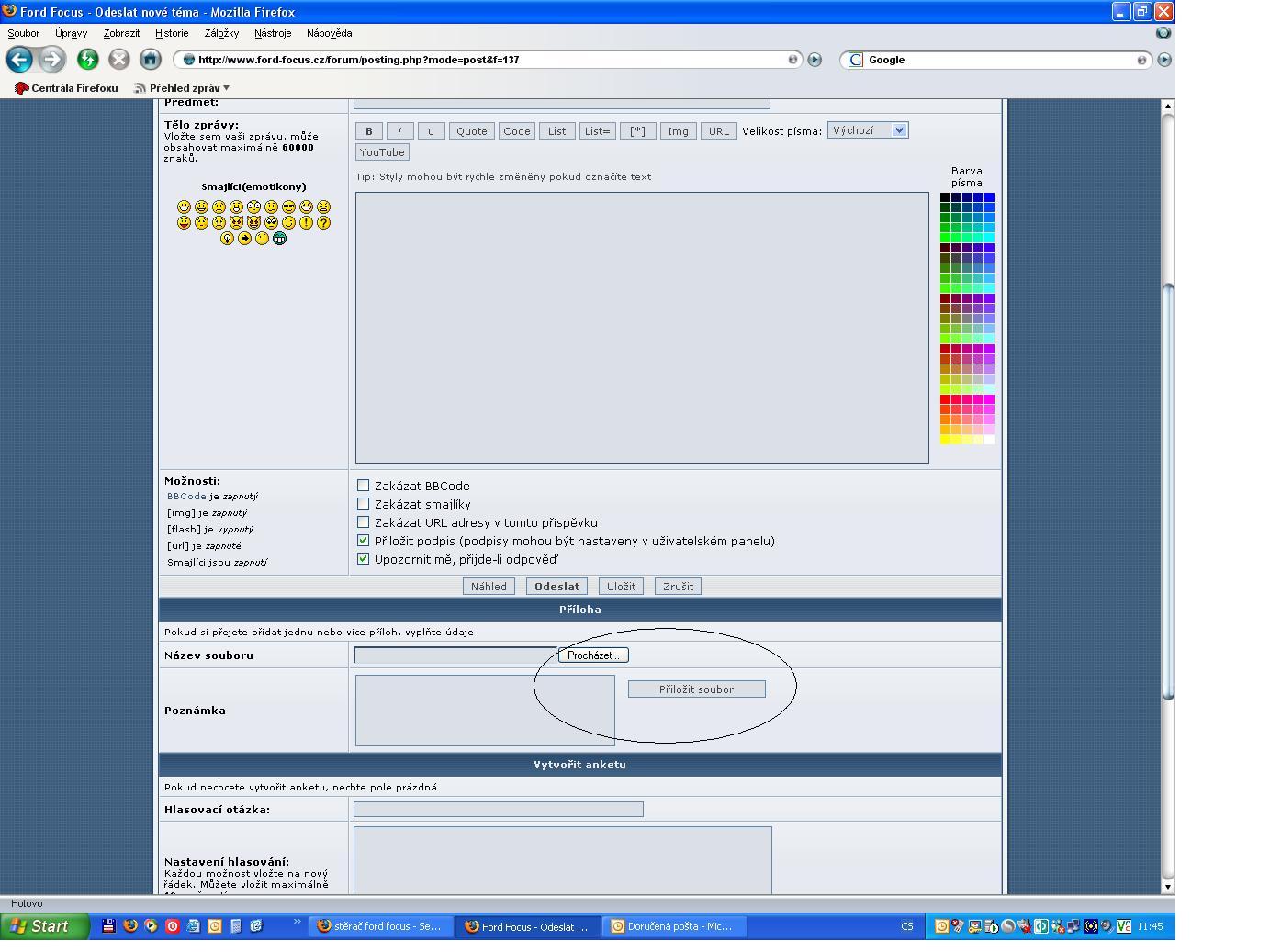Pick the white color swatch
The width and height of the screenshot is (1270, 952).
[989, 440]
